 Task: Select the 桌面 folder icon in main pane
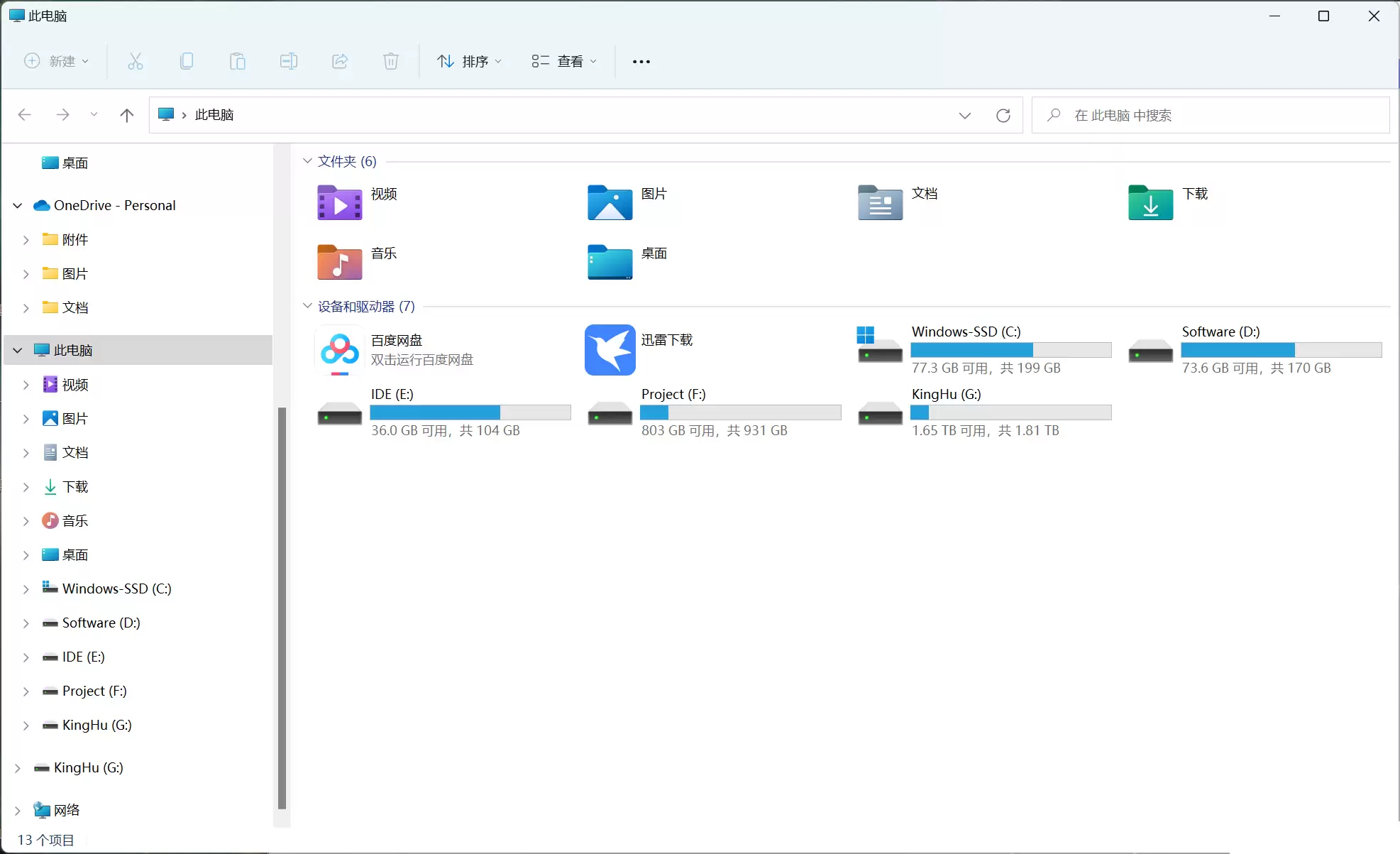pos(610,262)
